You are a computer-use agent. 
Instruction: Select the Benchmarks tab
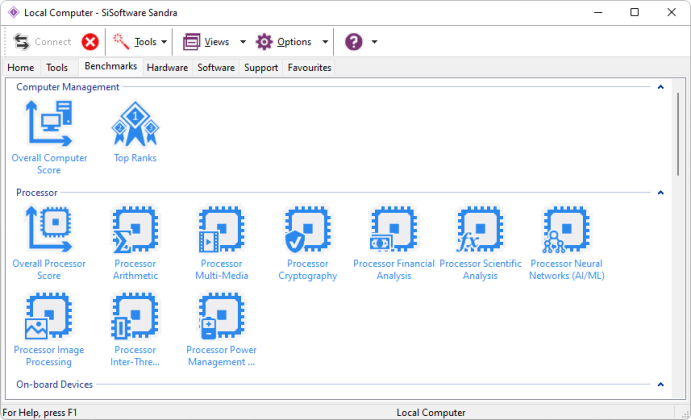111,66
